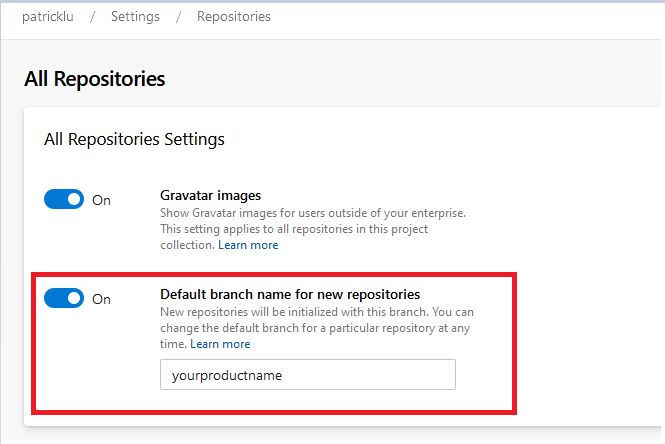Screen dimensions: 665x444
Task: Navigate to Settings breadcrumb item
Action: (135, 16)
